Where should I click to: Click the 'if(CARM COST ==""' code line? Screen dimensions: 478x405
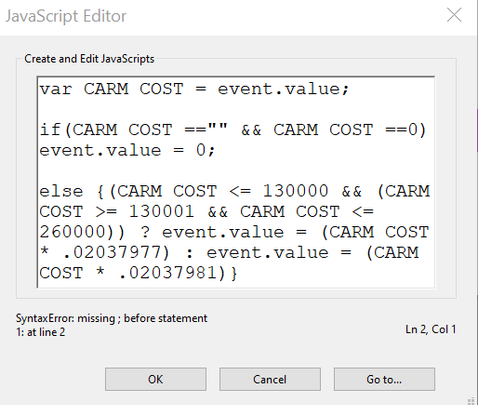point(233,130)
